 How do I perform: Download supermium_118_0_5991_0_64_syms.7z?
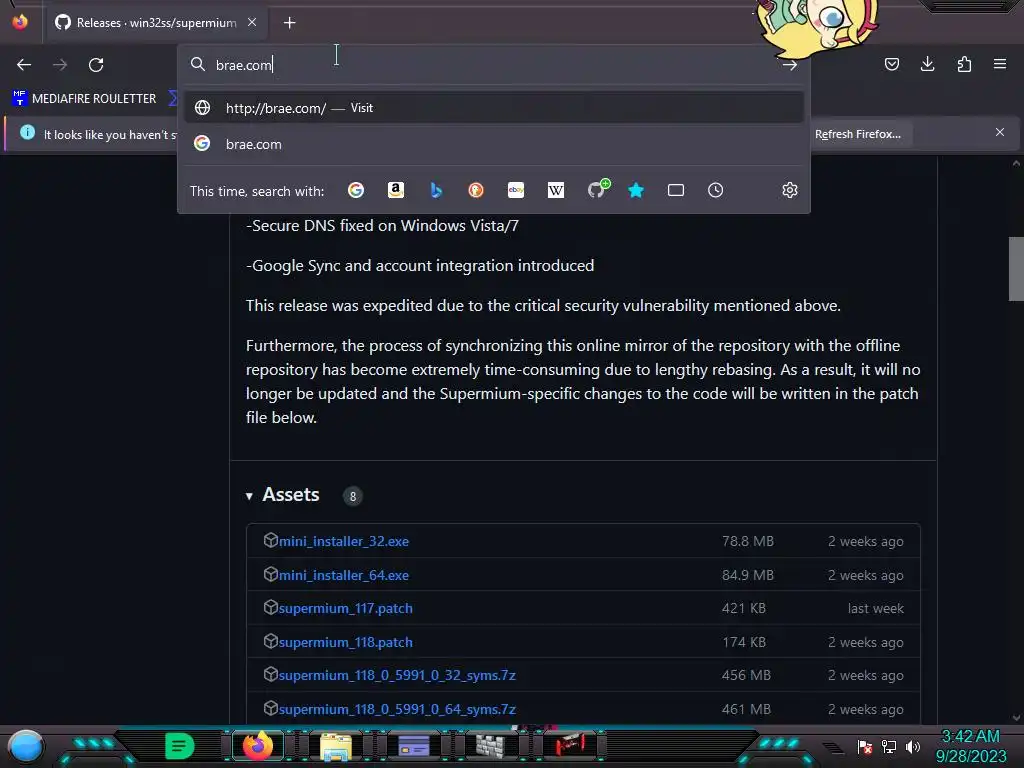click(x=397, y=709)
